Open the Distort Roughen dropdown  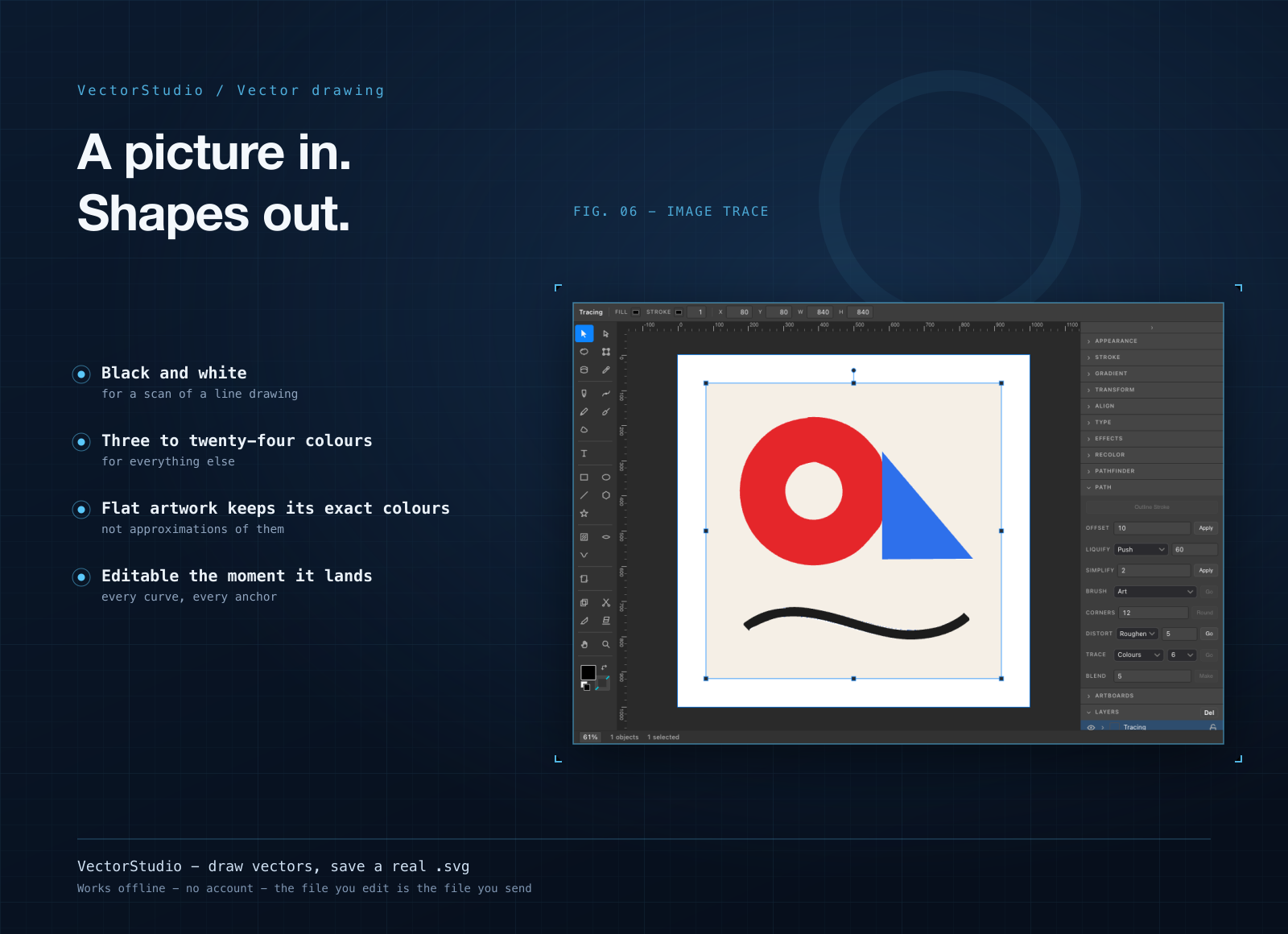pyautogui.click(x=1137, y=634)
